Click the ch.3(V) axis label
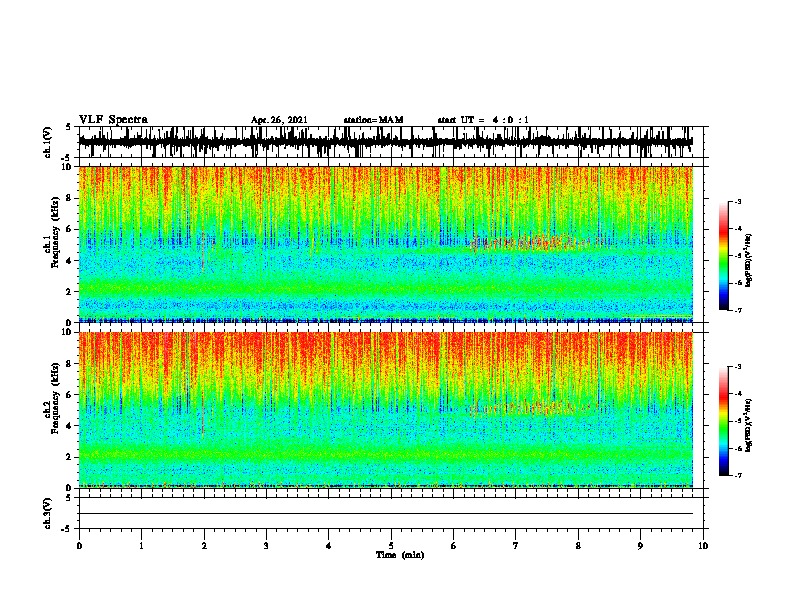 click(x=48, y=513)
